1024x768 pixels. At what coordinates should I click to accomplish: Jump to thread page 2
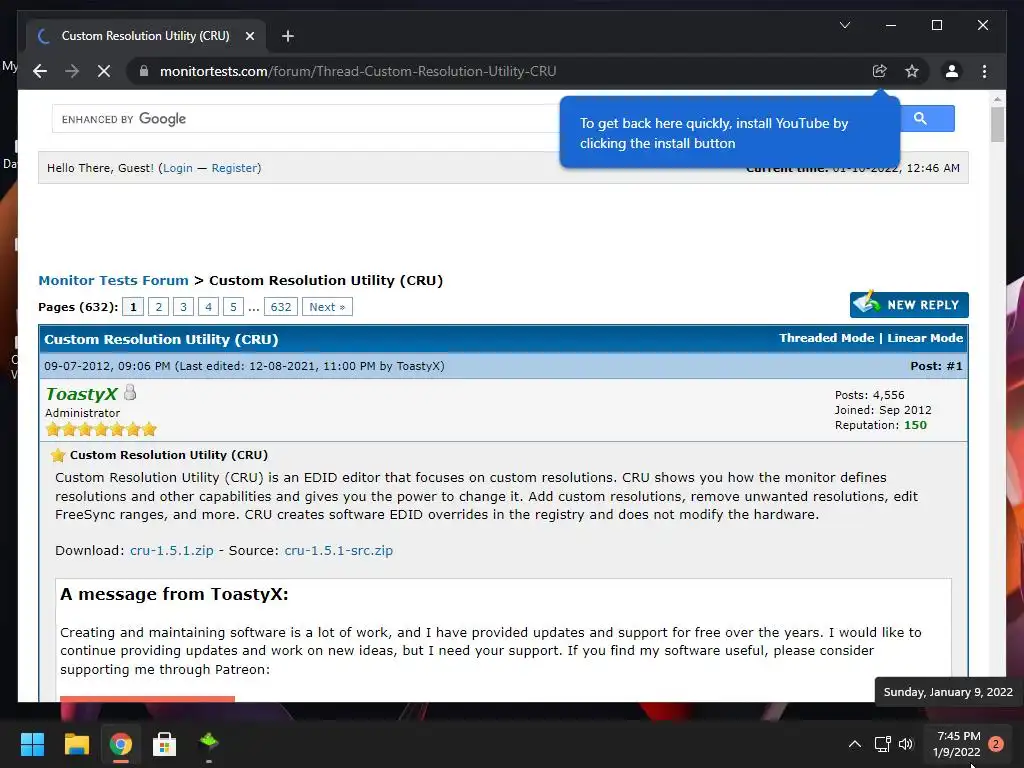click(x=158, y=307)
